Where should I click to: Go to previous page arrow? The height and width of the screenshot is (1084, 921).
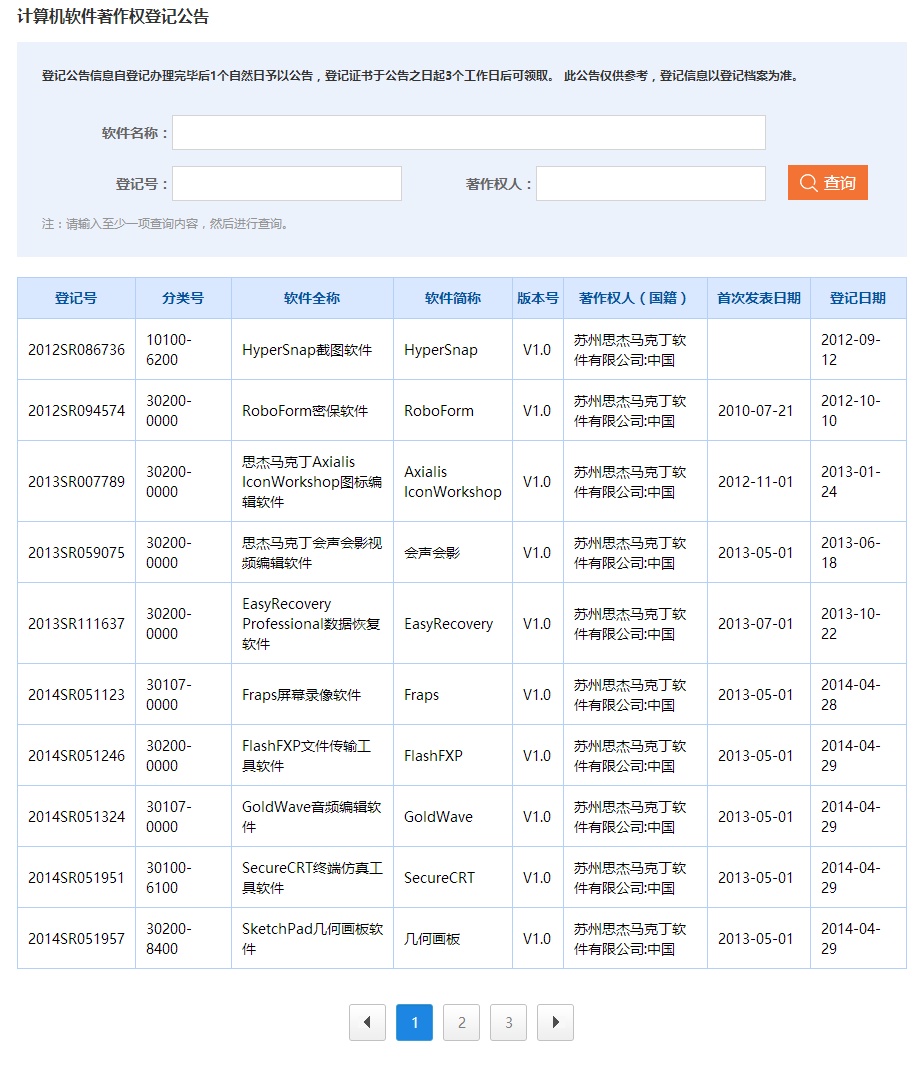(x=367, y=1022)
